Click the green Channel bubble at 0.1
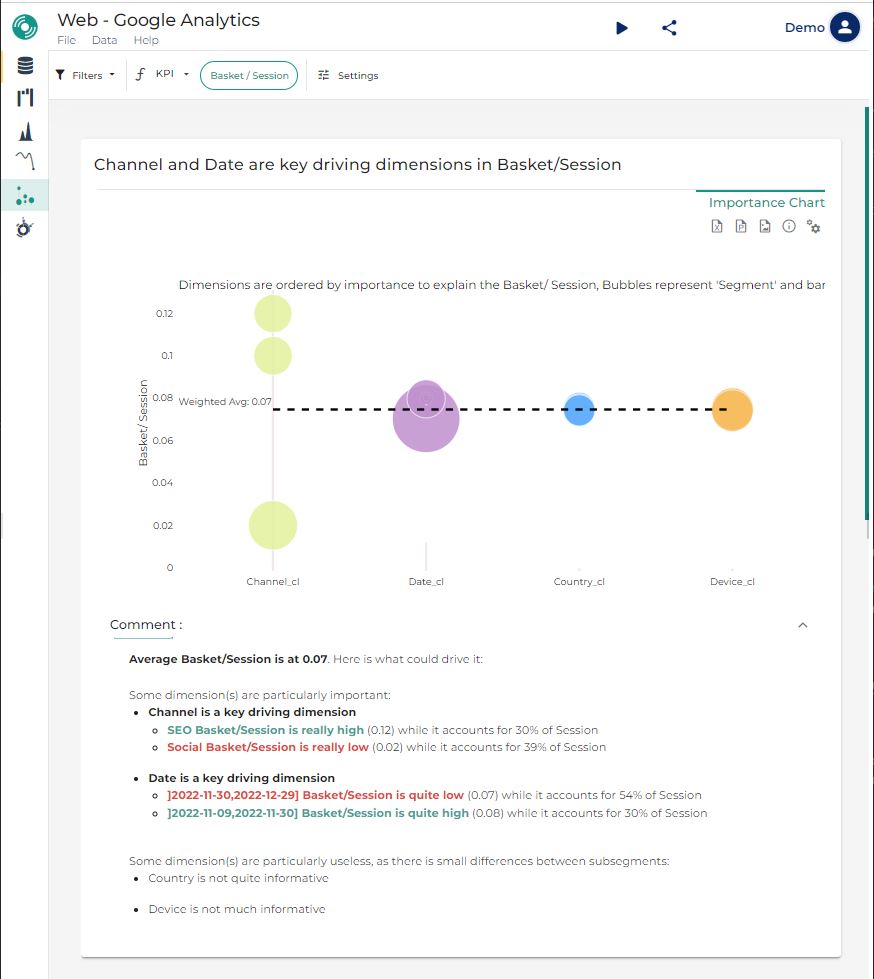 pyautogui.click(x=273, y=356)
